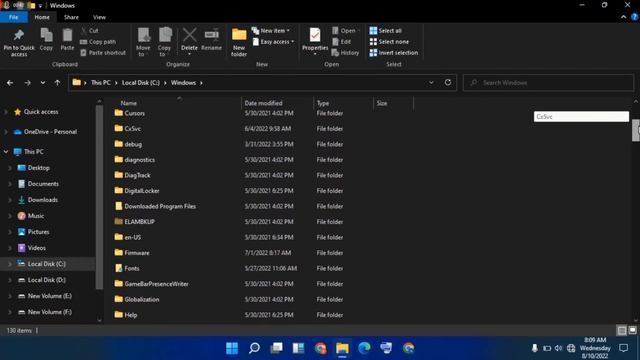Select the Fonts folder

tap(131, 268)
